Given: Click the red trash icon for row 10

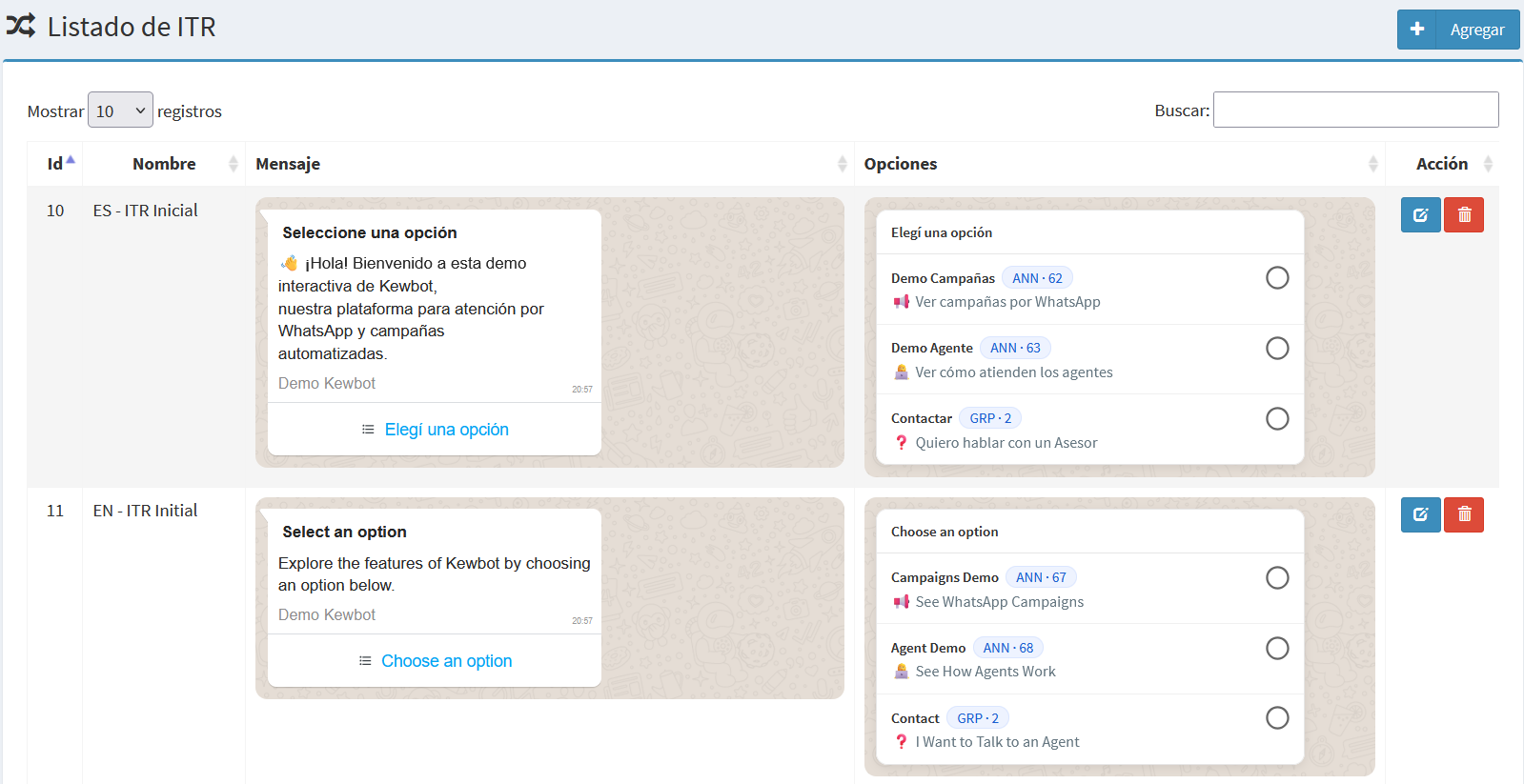Looking at the screenshot, I should click(x=1464, y=215).
